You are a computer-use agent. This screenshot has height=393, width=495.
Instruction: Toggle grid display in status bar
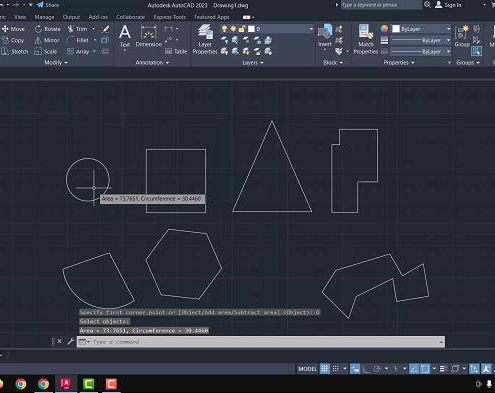point(325,369)
